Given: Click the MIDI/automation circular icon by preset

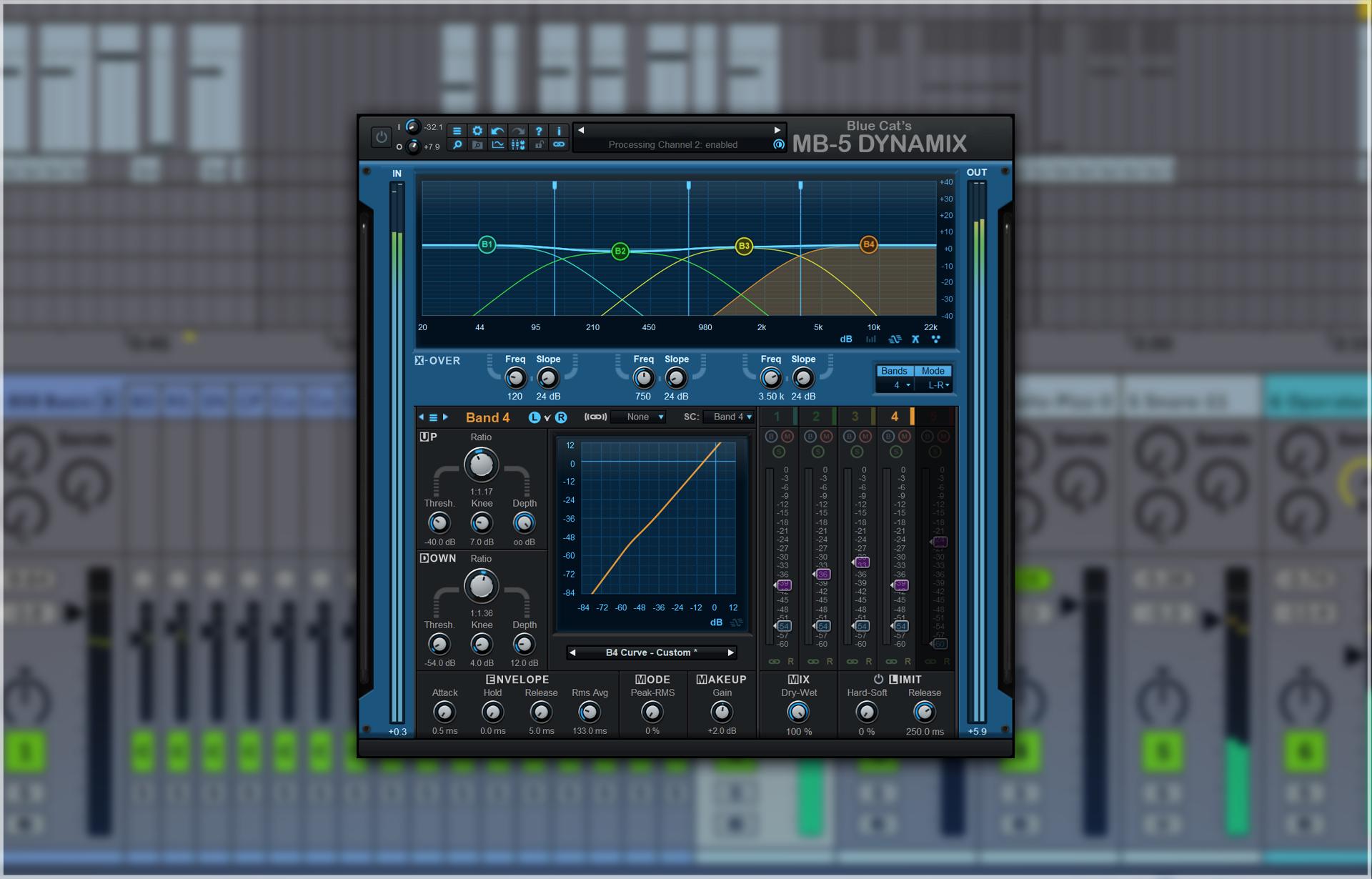Looking at the screenshot, I should pos(779,144).
